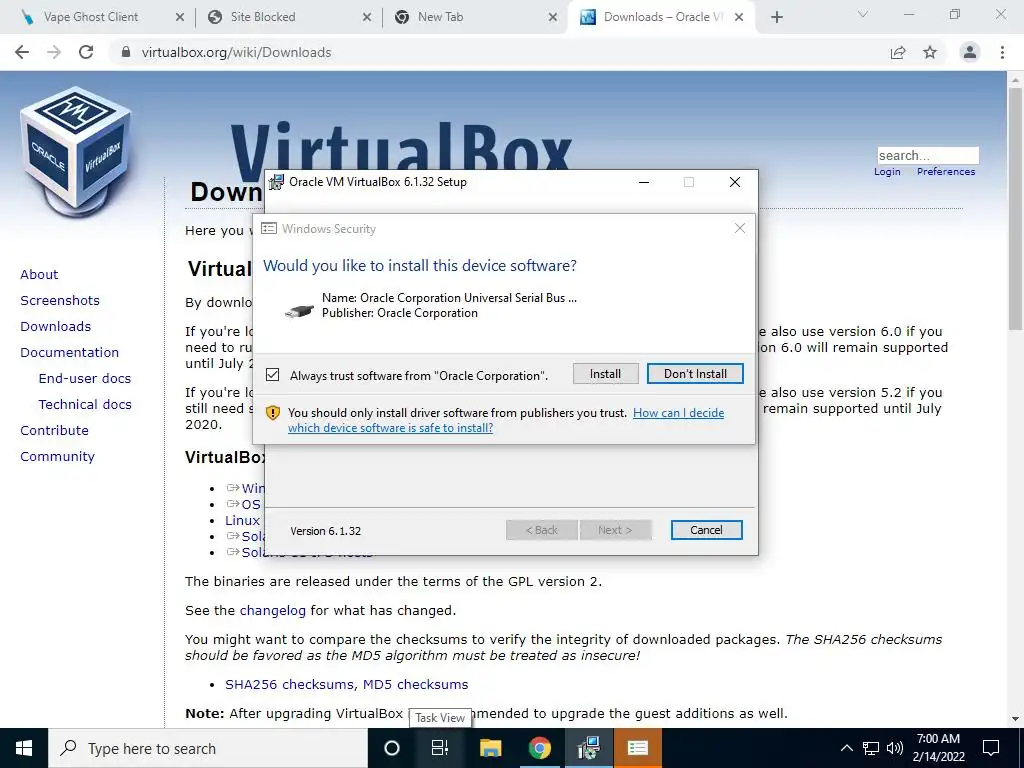The height and width of the screenshot is (768, 1024).
Task: Open the Community sidebar link
Action: tap(57, 456)
